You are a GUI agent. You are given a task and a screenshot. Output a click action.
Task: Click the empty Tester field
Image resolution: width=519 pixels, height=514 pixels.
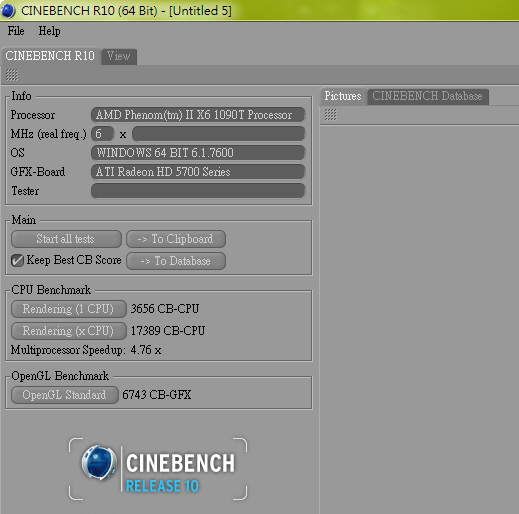[x=198, y=191]
